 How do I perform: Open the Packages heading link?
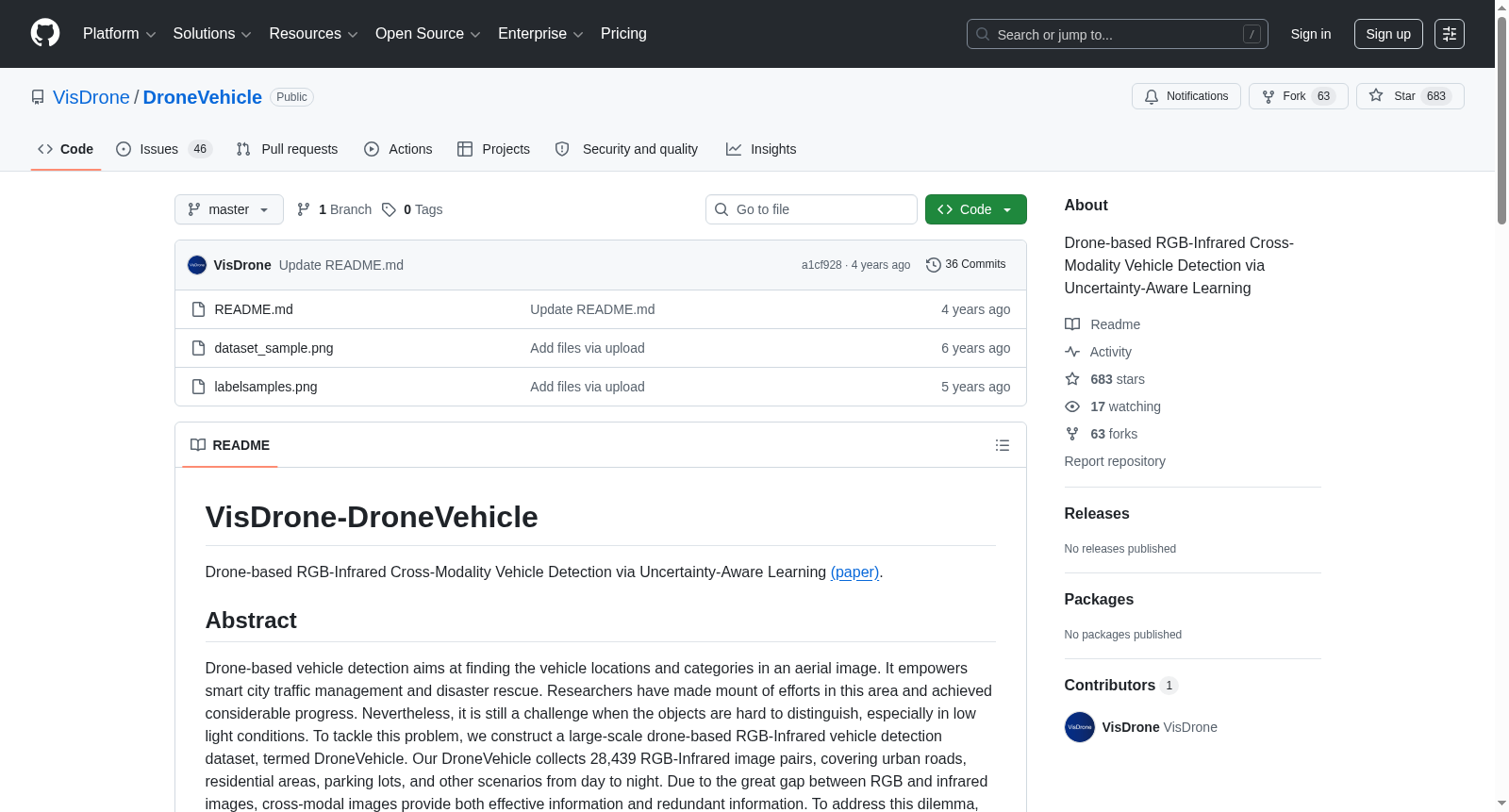tap(1099, 600)
